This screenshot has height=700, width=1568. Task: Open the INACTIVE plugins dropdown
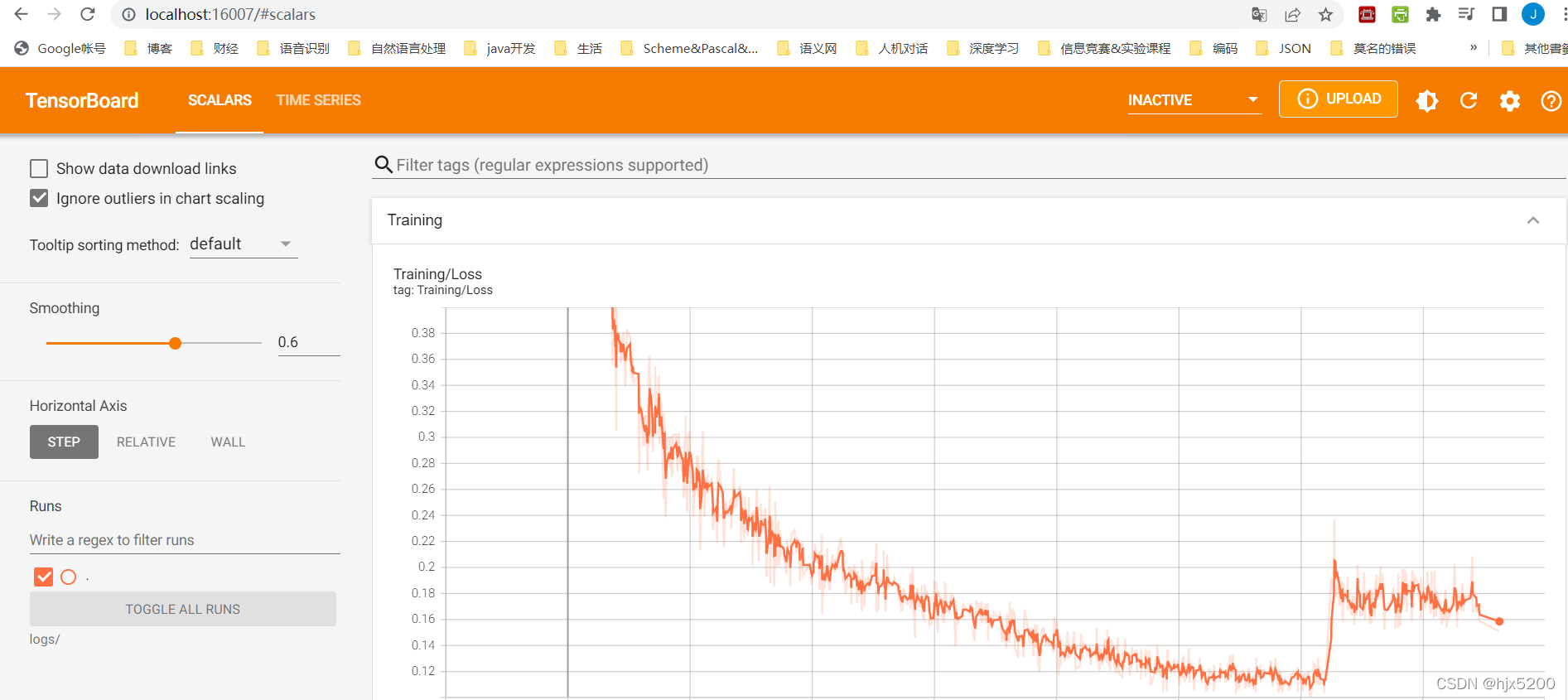(x=1194, y=100)
